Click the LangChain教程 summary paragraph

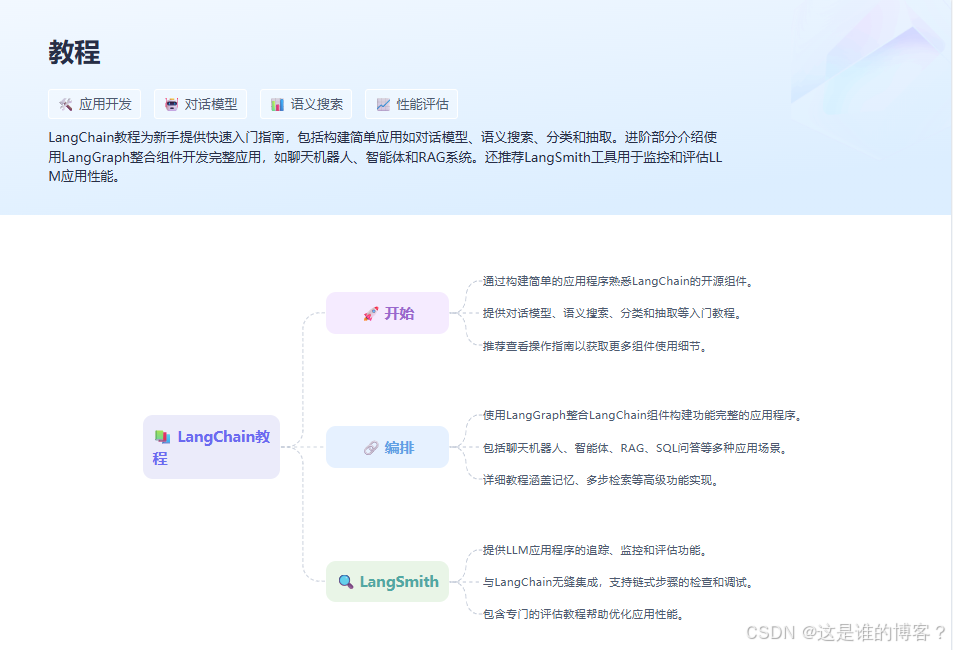coord(385,157)
